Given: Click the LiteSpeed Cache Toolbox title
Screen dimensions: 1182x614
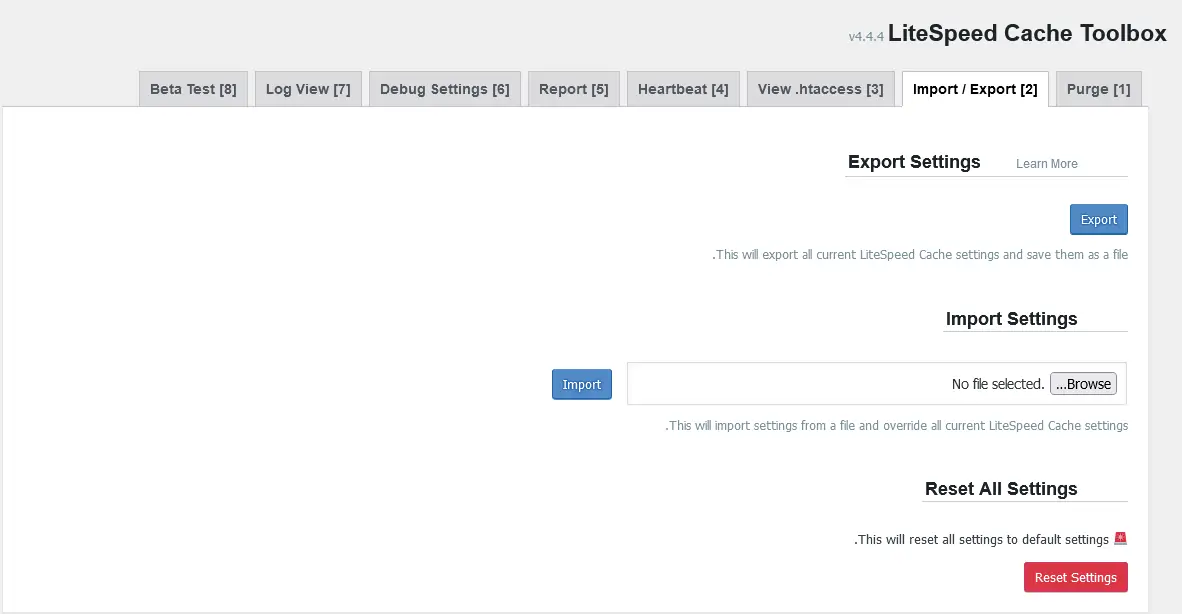Looking at the screenshot, I should pyautogui.click(x=1027, y=33).
